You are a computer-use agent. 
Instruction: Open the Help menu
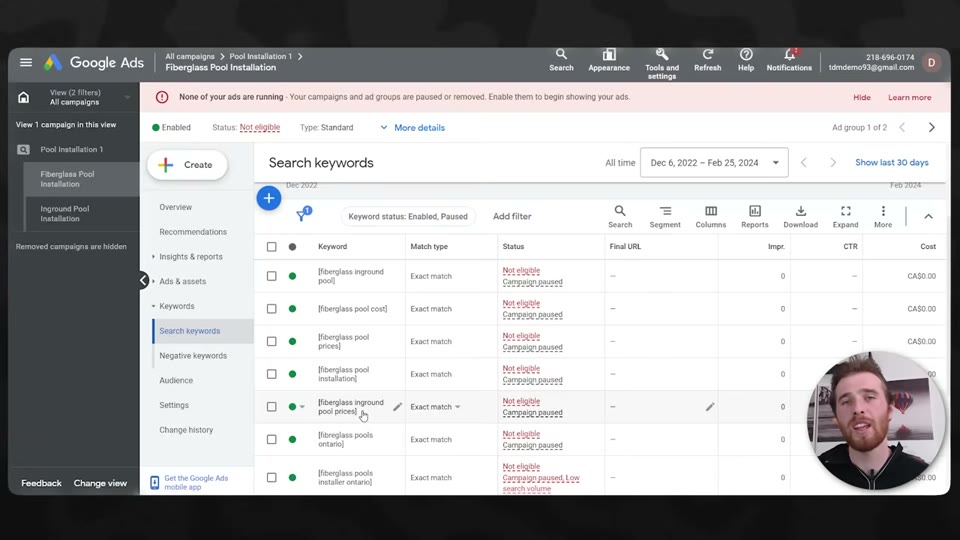(x=746, y=61)
